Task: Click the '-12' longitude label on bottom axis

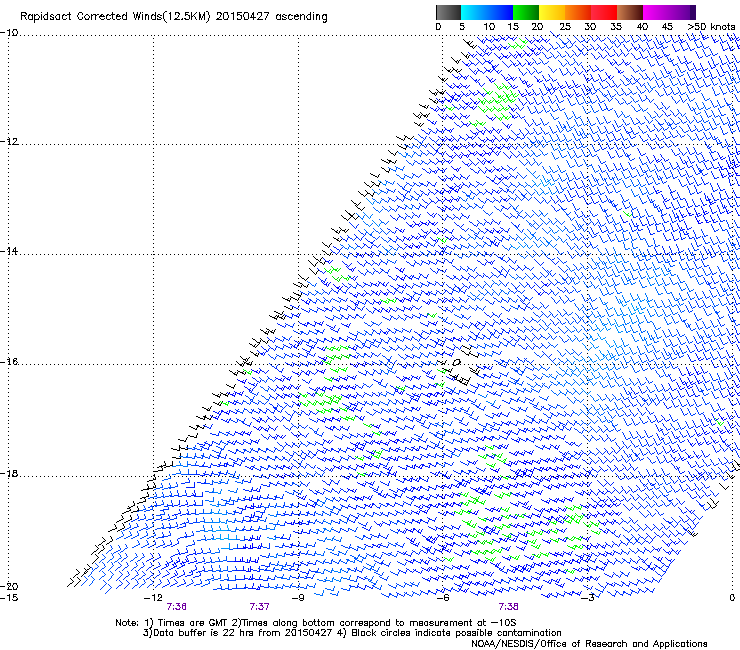Action: pyautogui.click(x=153, y=598)
